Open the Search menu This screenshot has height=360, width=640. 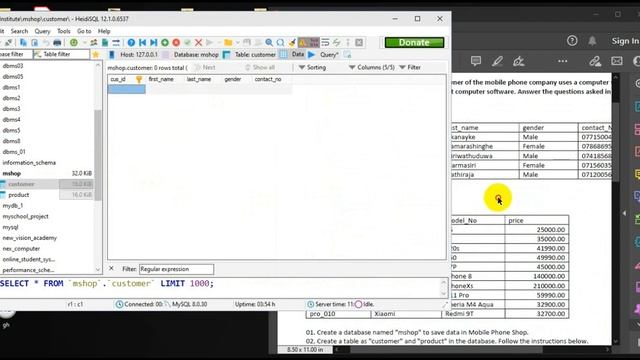[19, 31]
